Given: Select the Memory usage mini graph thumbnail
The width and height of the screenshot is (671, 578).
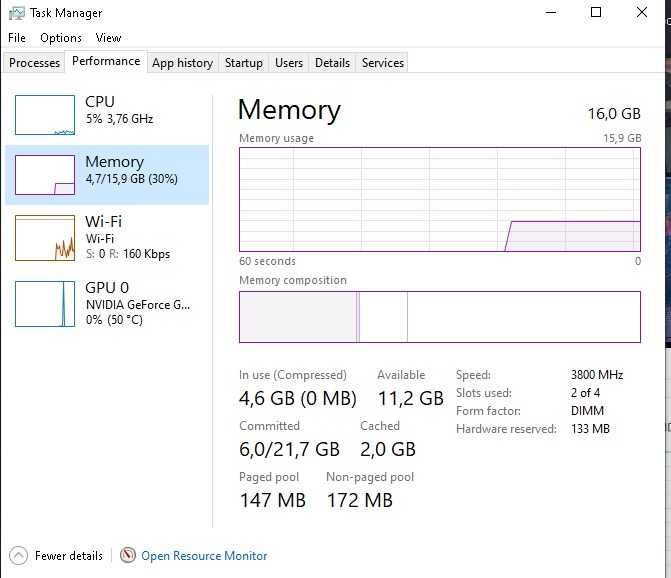Looking at the screenshot, I should coord(45,175).
